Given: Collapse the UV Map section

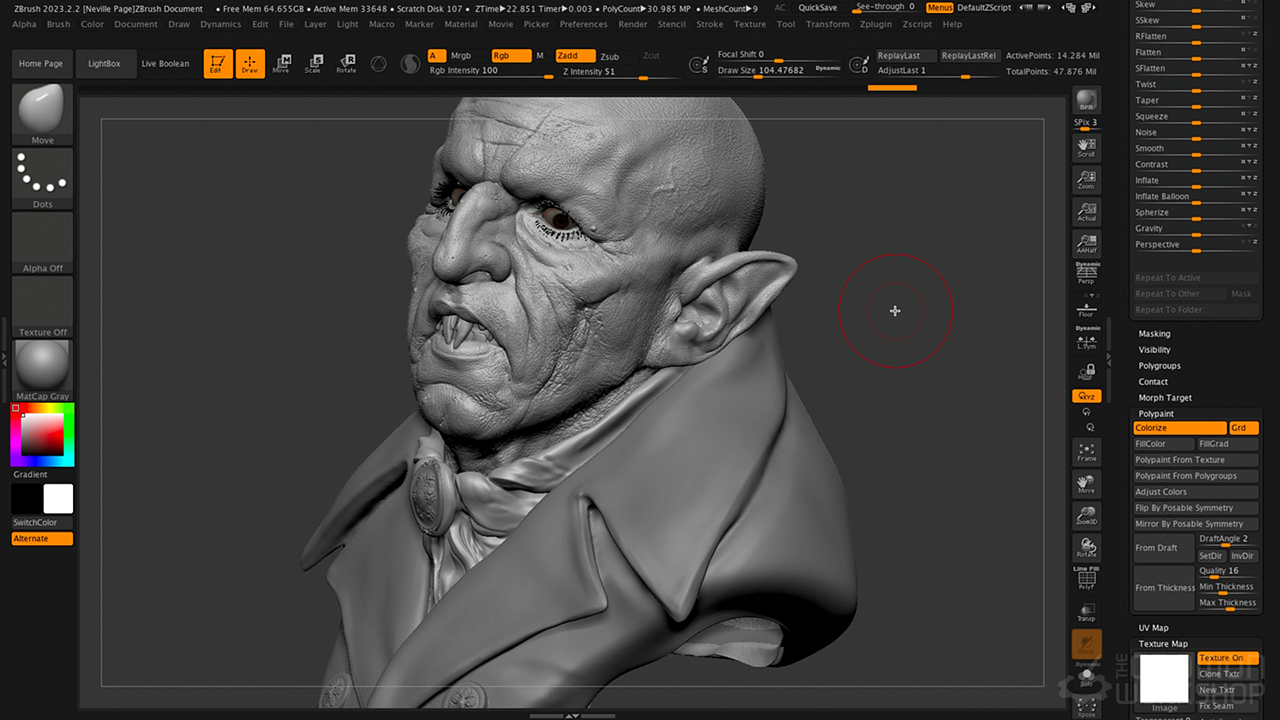Looking at the screenshot, I should point(1153,628).
